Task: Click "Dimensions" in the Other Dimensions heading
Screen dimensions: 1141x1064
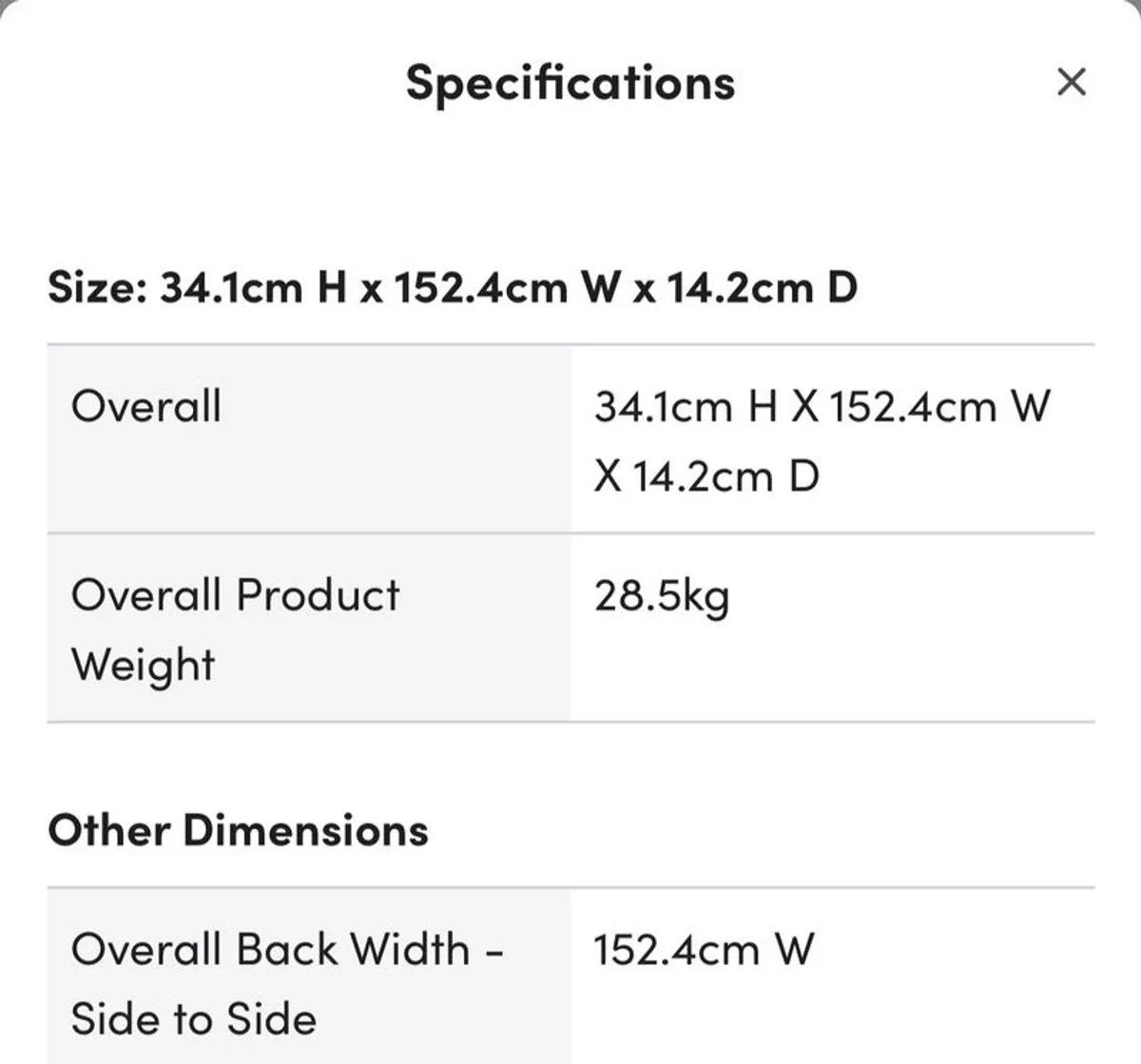Action: [x=306, y=829]
